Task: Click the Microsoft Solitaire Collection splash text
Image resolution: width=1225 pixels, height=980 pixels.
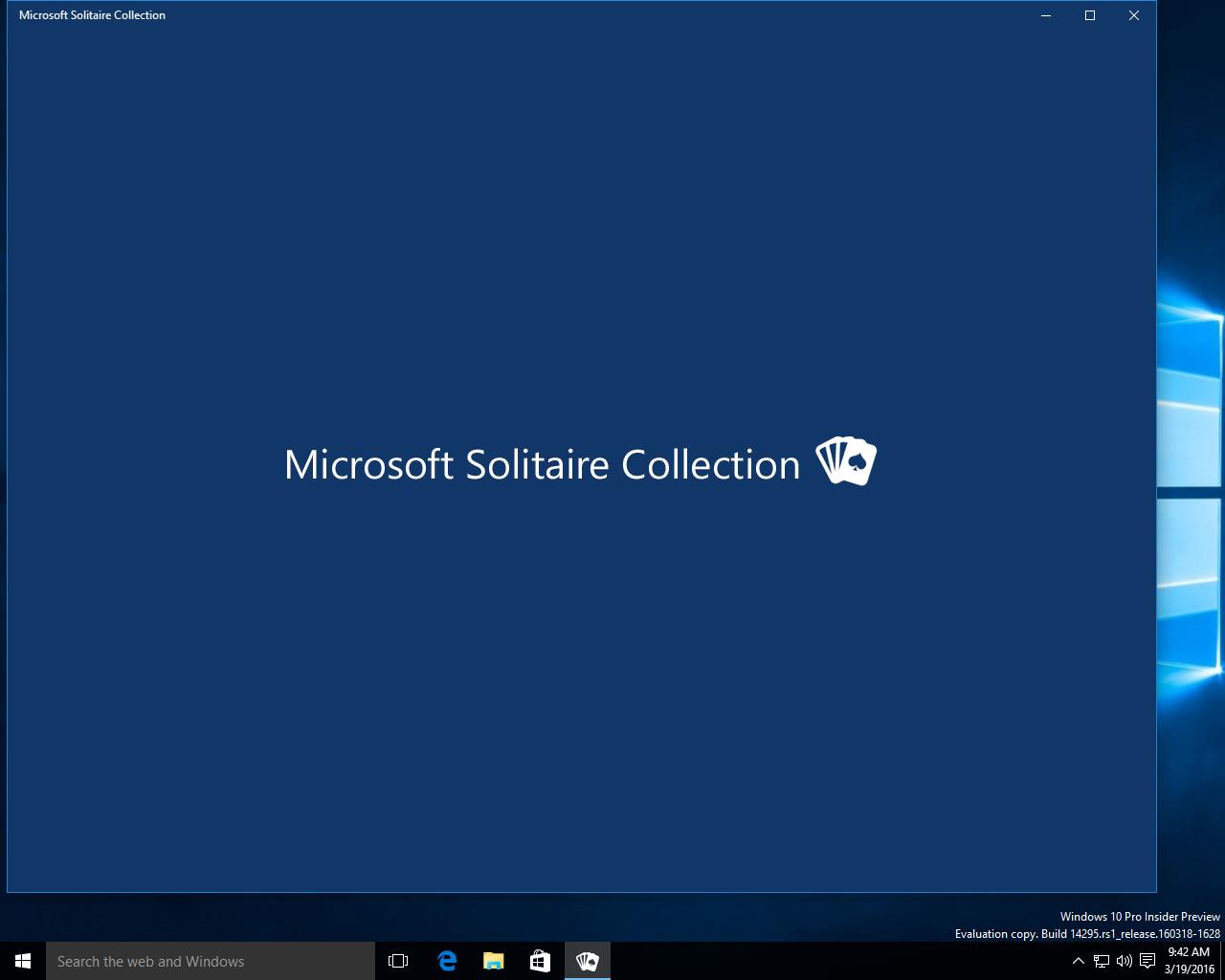Action: tap(542, 464)
